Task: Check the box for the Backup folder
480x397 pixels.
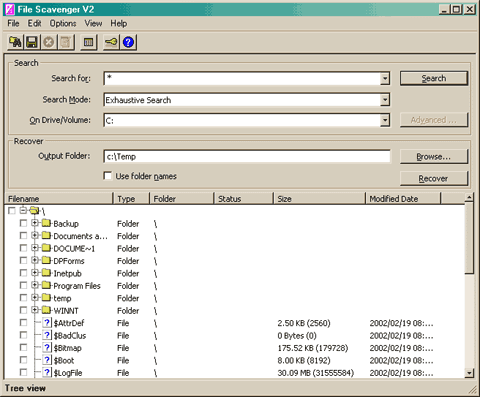Action: point(23,223)
